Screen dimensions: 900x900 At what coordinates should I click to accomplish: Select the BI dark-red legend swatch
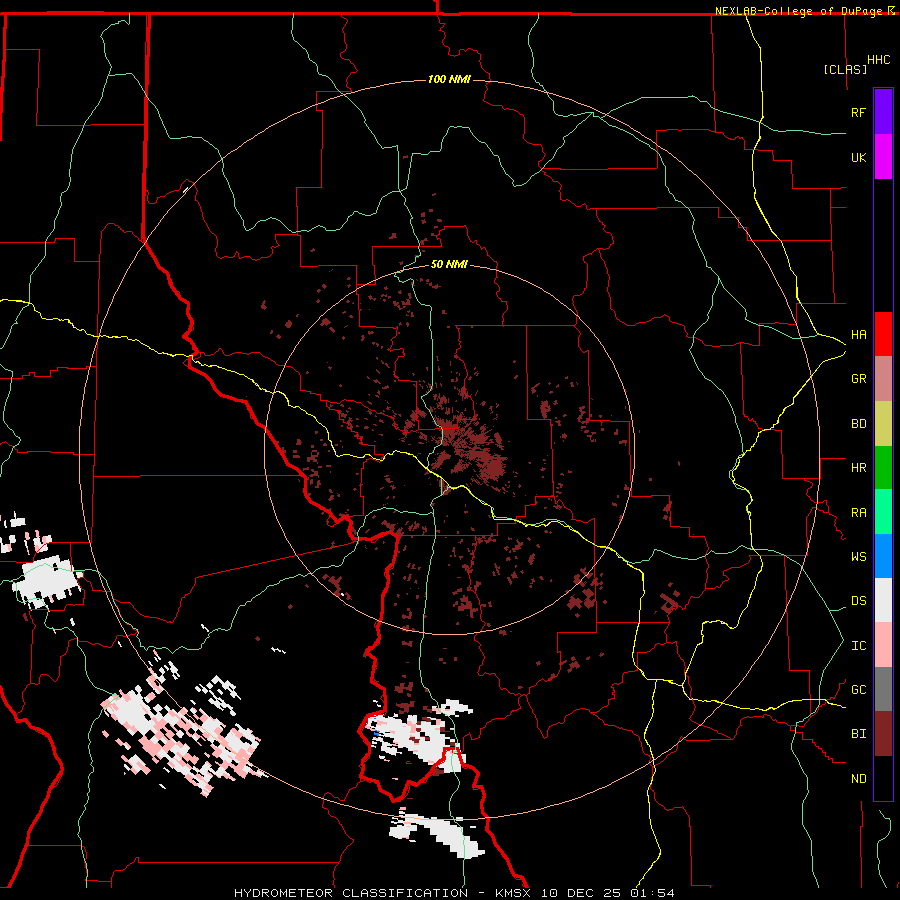click(x=883, y=734)
